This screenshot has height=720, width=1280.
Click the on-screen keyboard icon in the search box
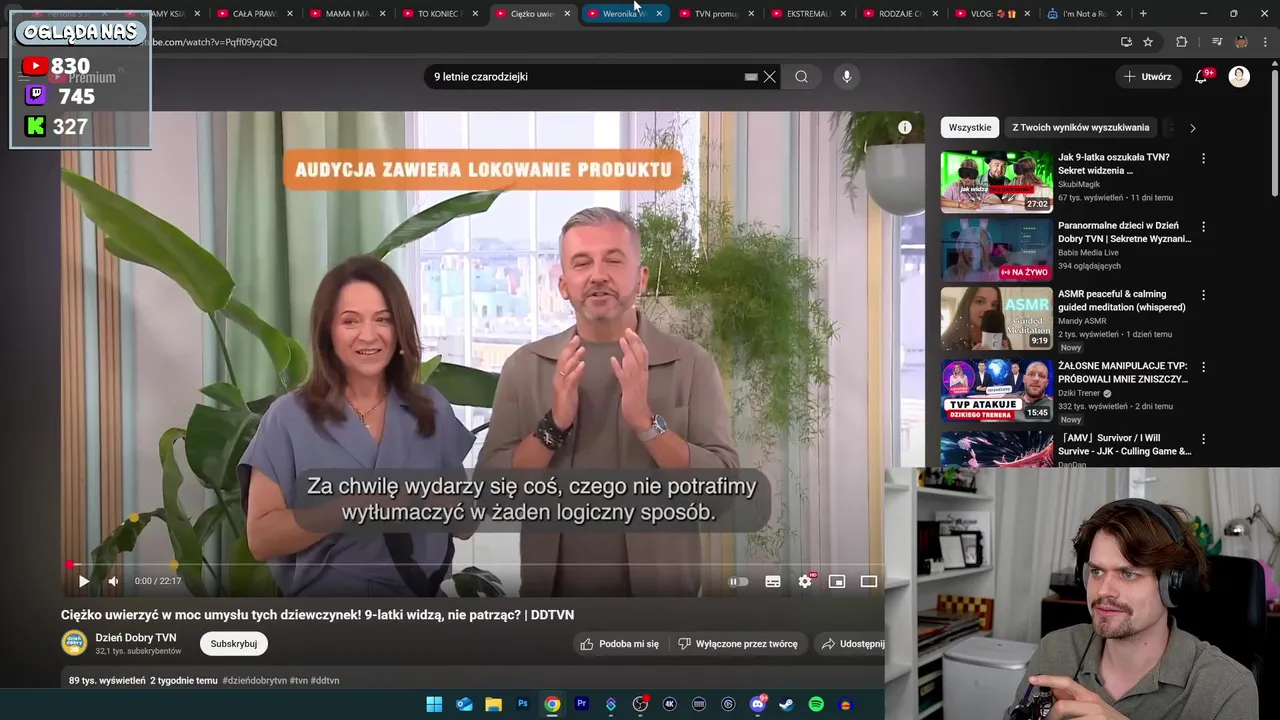coord(751,77)
